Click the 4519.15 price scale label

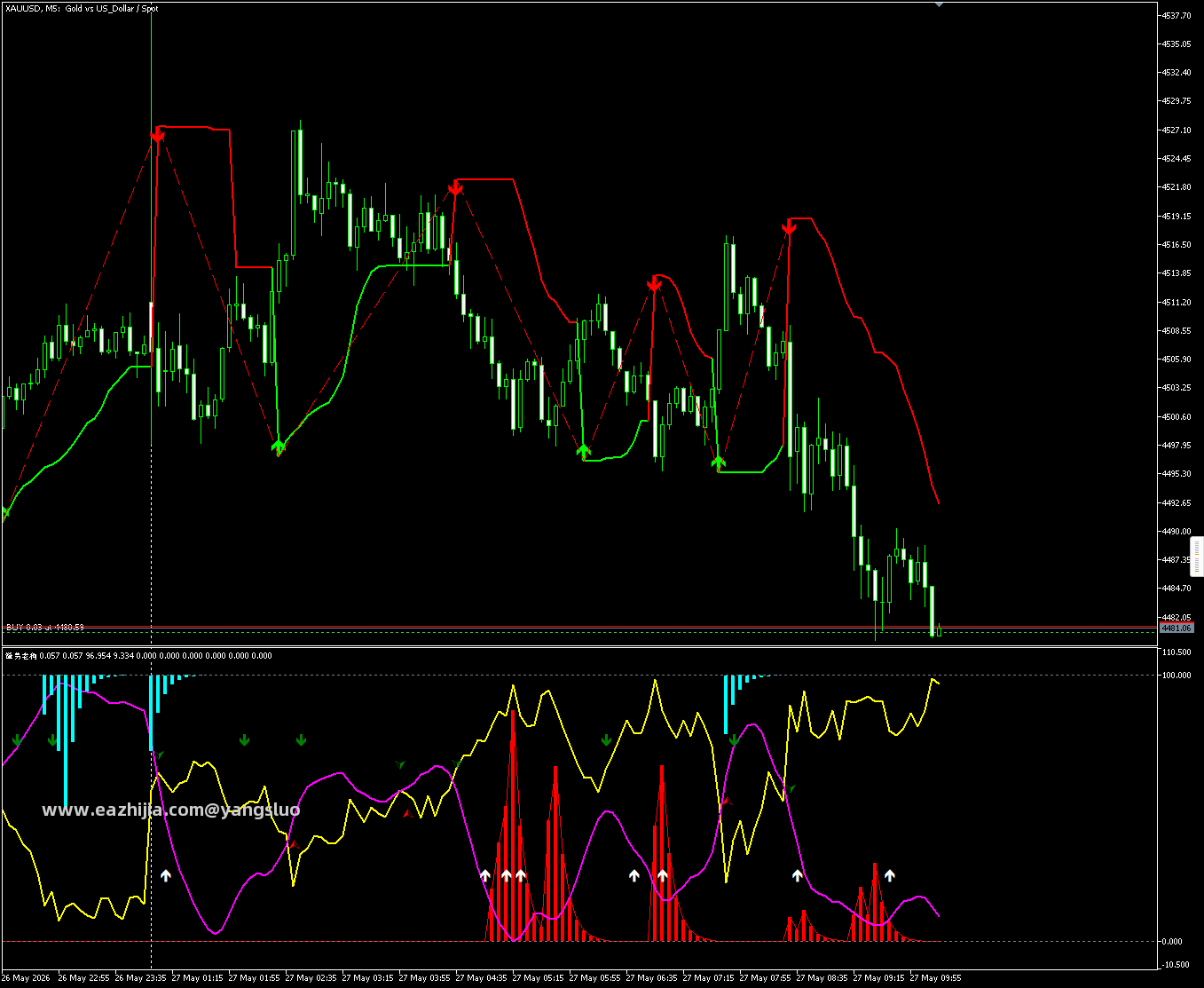1176,216
